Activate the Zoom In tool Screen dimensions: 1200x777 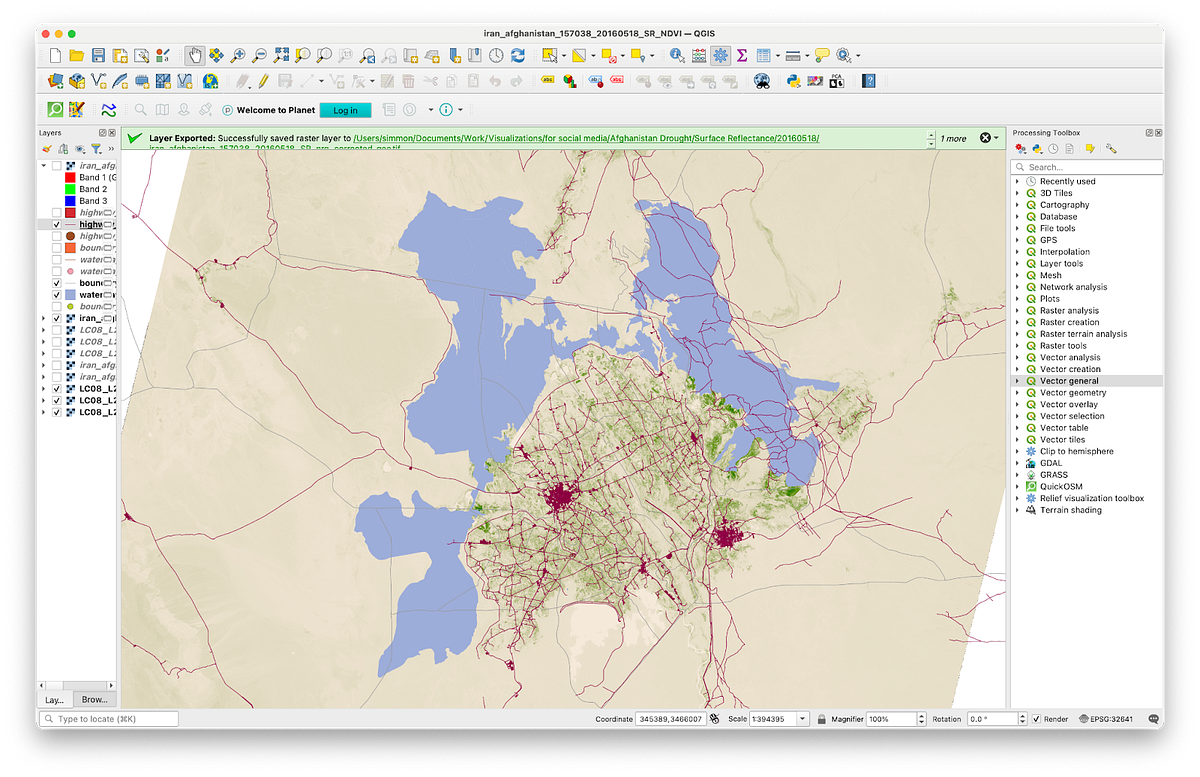(x=236, y=55)
